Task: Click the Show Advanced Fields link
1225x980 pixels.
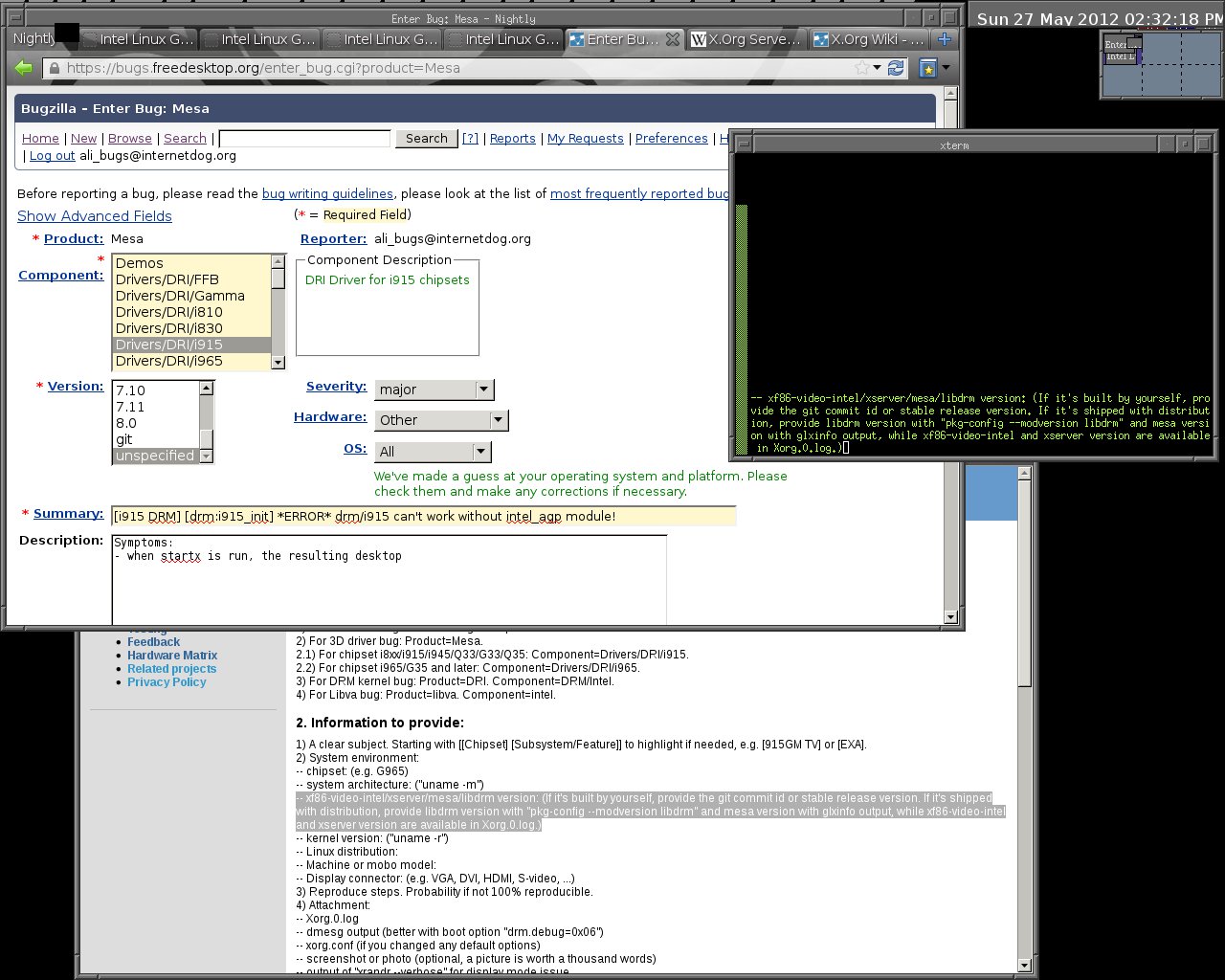Action: [x=95, y=216]
